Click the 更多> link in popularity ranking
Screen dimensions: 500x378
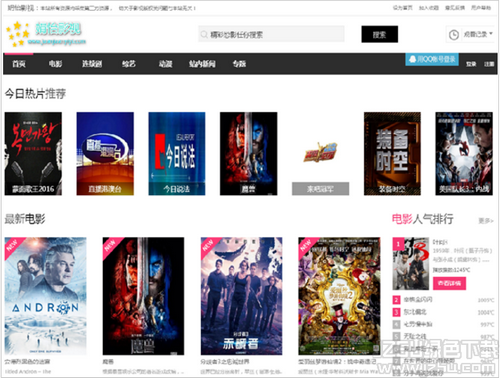[x=486, y=221]
